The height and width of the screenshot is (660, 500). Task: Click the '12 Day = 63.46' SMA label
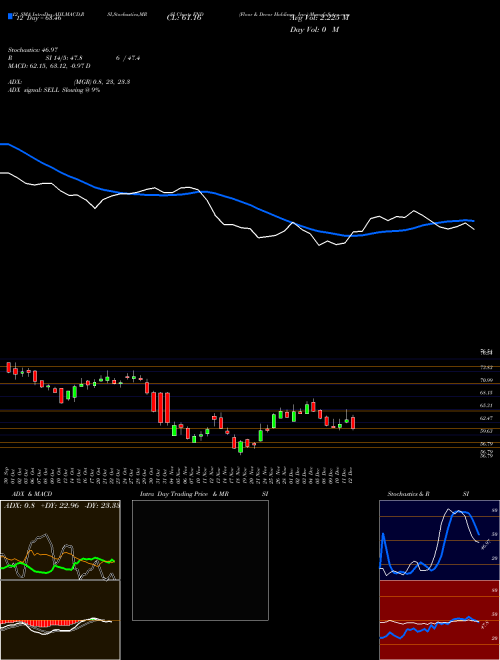(x=37, y=18)
